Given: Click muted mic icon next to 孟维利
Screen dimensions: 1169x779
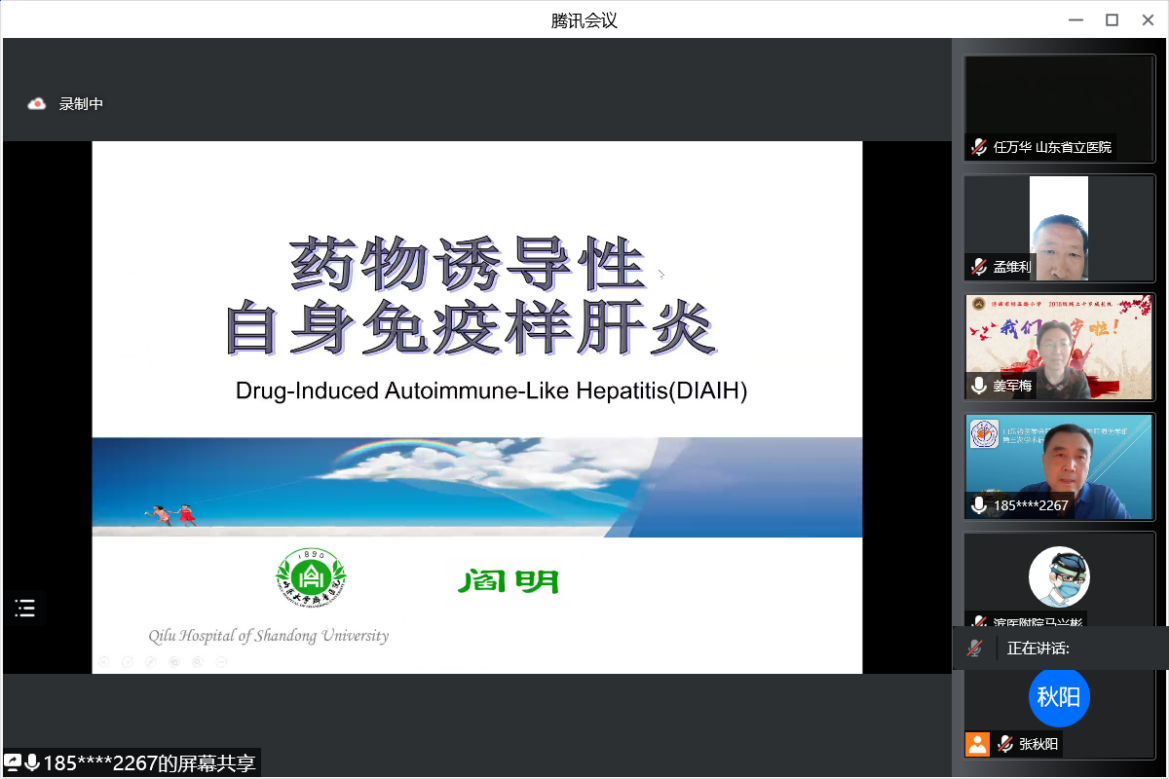Looking at the screenshot, I should [x=979, y=267].
